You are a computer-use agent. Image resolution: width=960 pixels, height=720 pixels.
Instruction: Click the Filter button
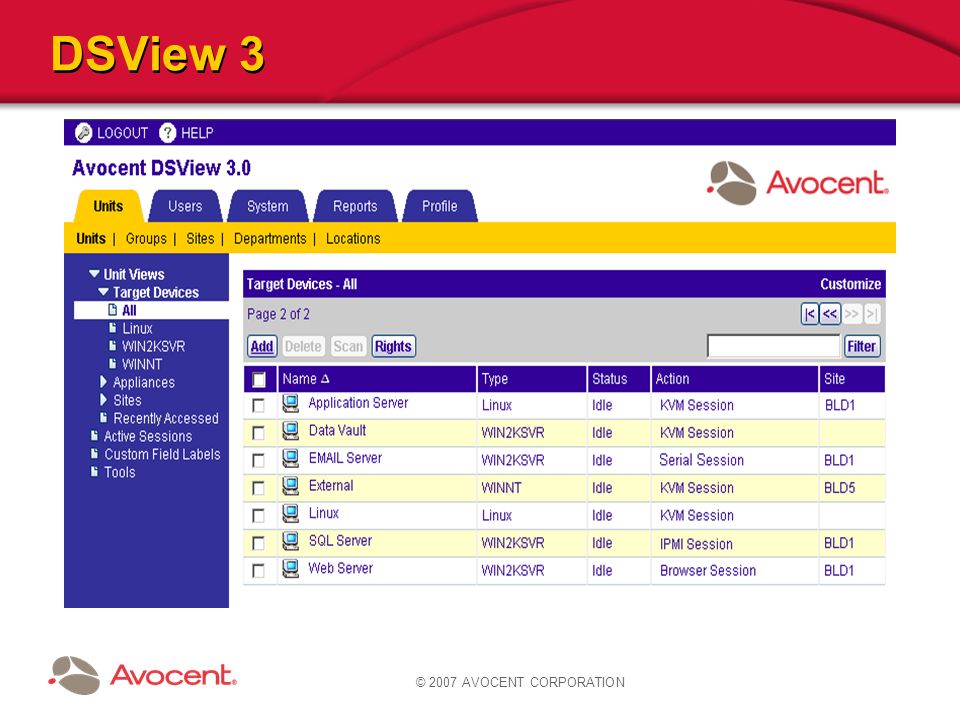click(861, 347)
